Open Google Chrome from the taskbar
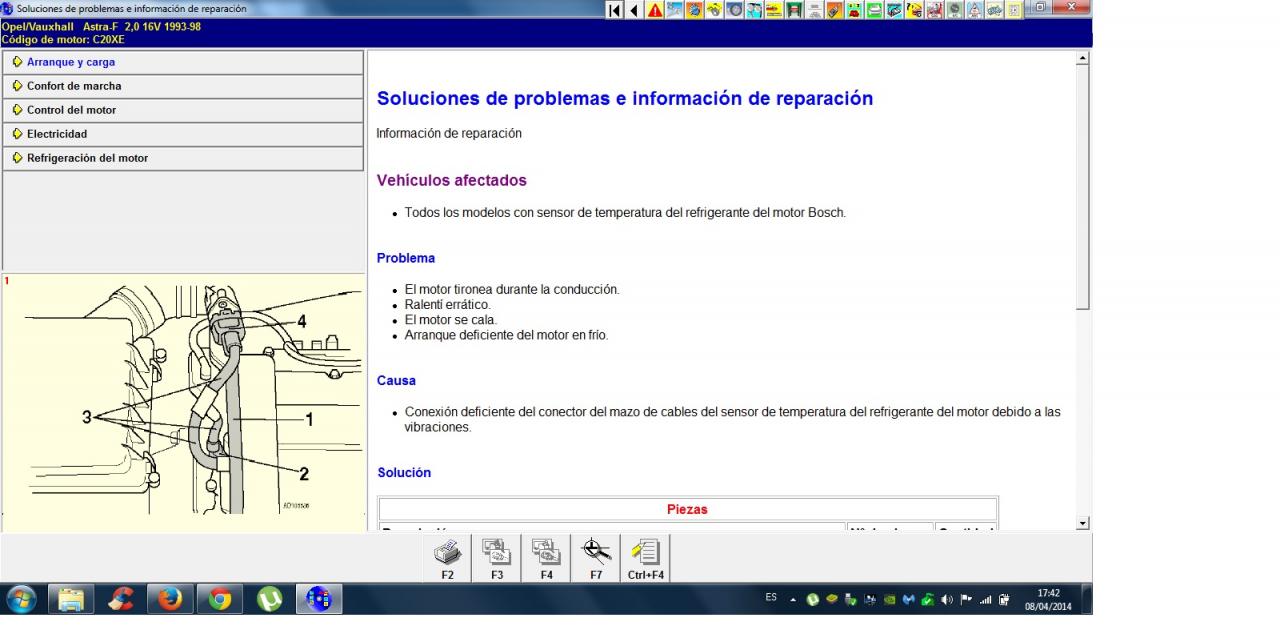The height and width of the screenshot is (638, 1280). 219,599
